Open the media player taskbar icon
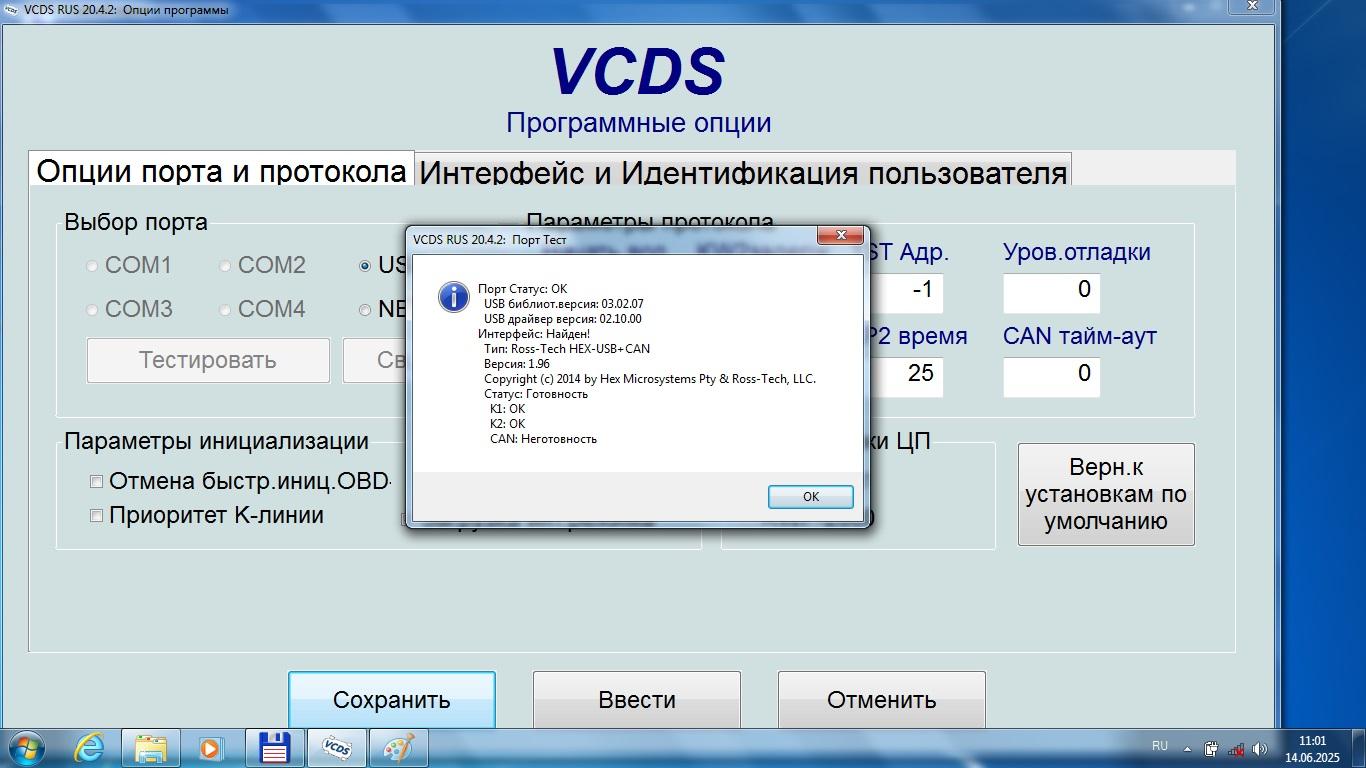 point(210,747)
